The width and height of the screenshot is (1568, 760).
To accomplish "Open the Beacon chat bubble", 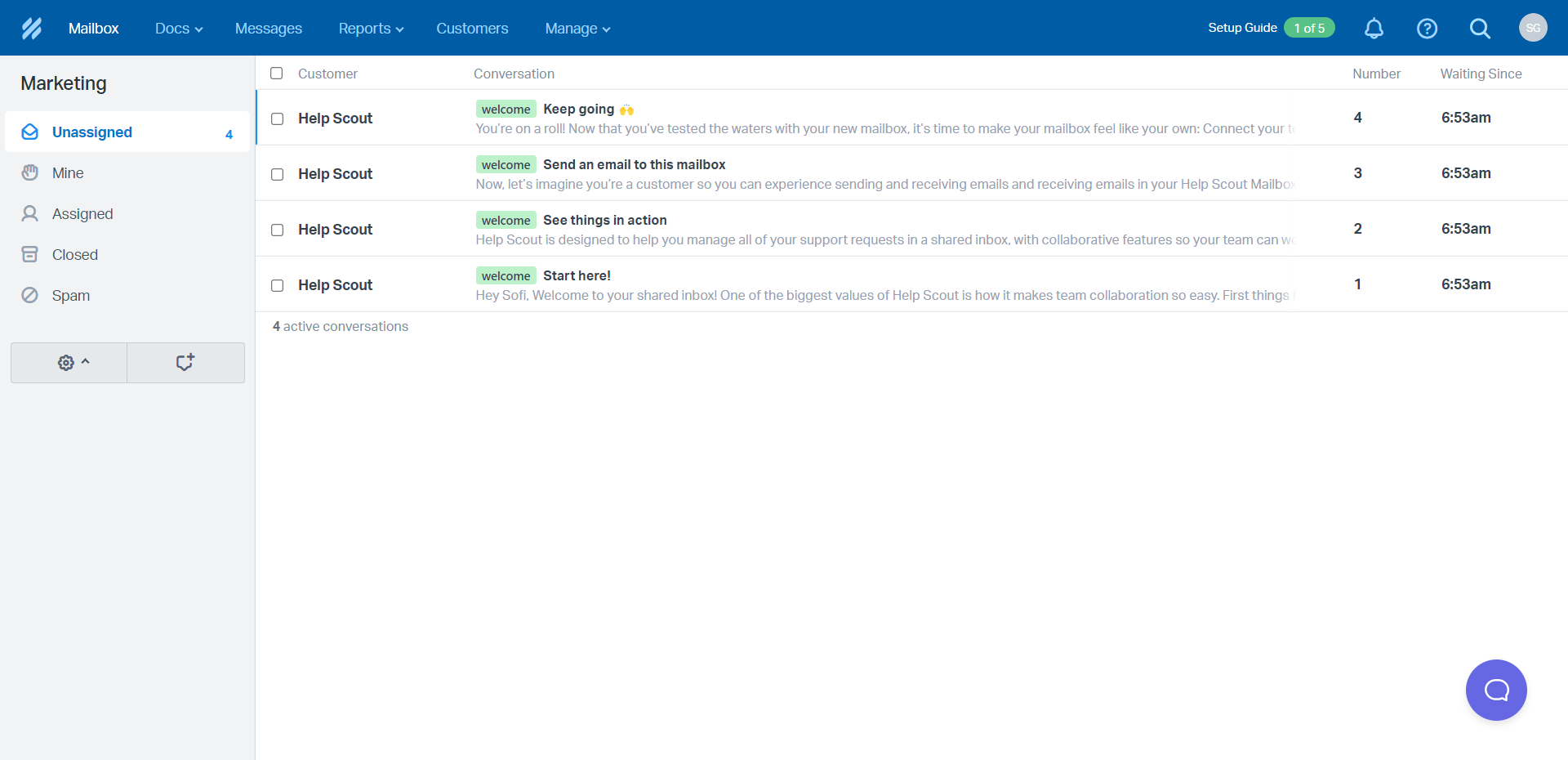I will [1496, 691].
